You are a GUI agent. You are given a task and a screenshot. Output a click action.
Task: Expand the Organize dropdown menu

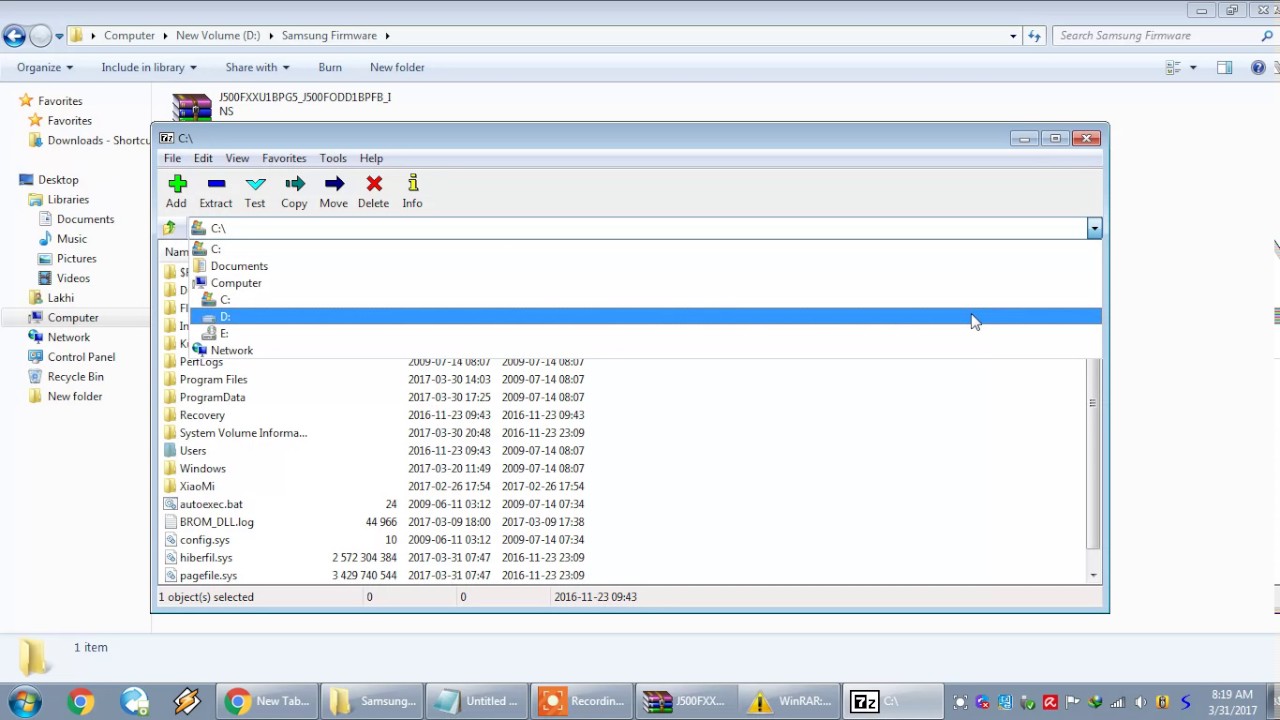coord(43,67)
